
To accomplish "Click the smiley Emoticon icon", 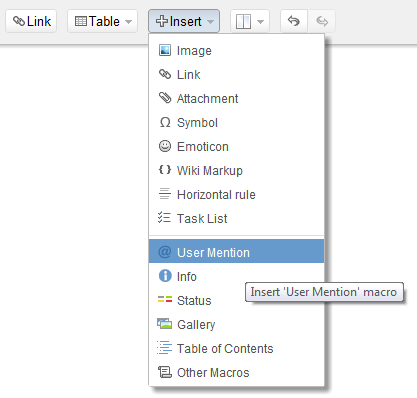I will point(165,146).
